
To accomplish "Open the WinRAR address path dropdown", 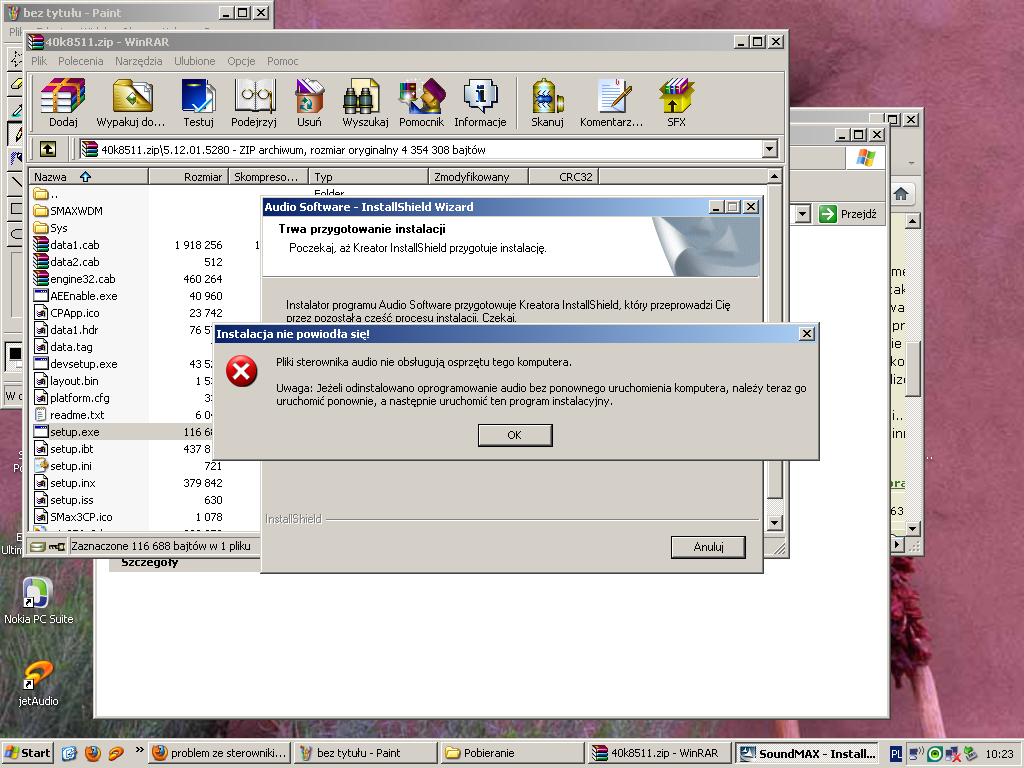I will click(770, 150).
